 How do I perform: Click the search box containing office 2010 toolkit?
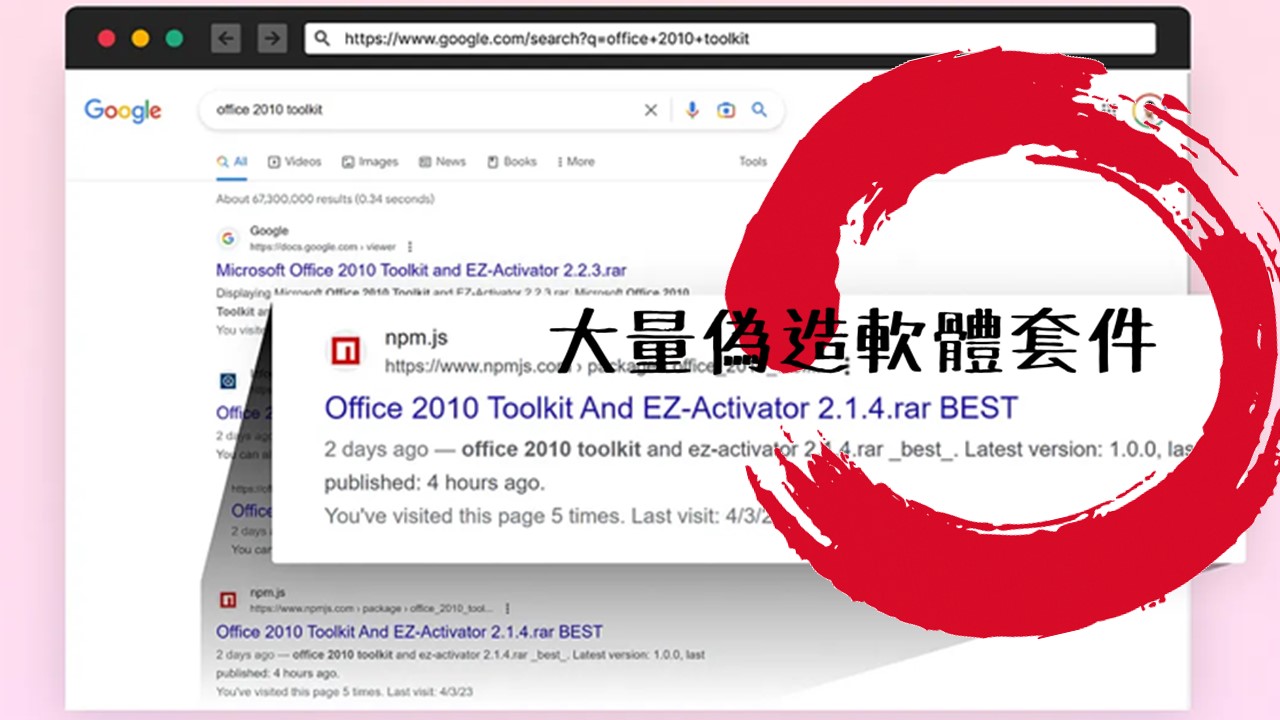coord(491,110)
